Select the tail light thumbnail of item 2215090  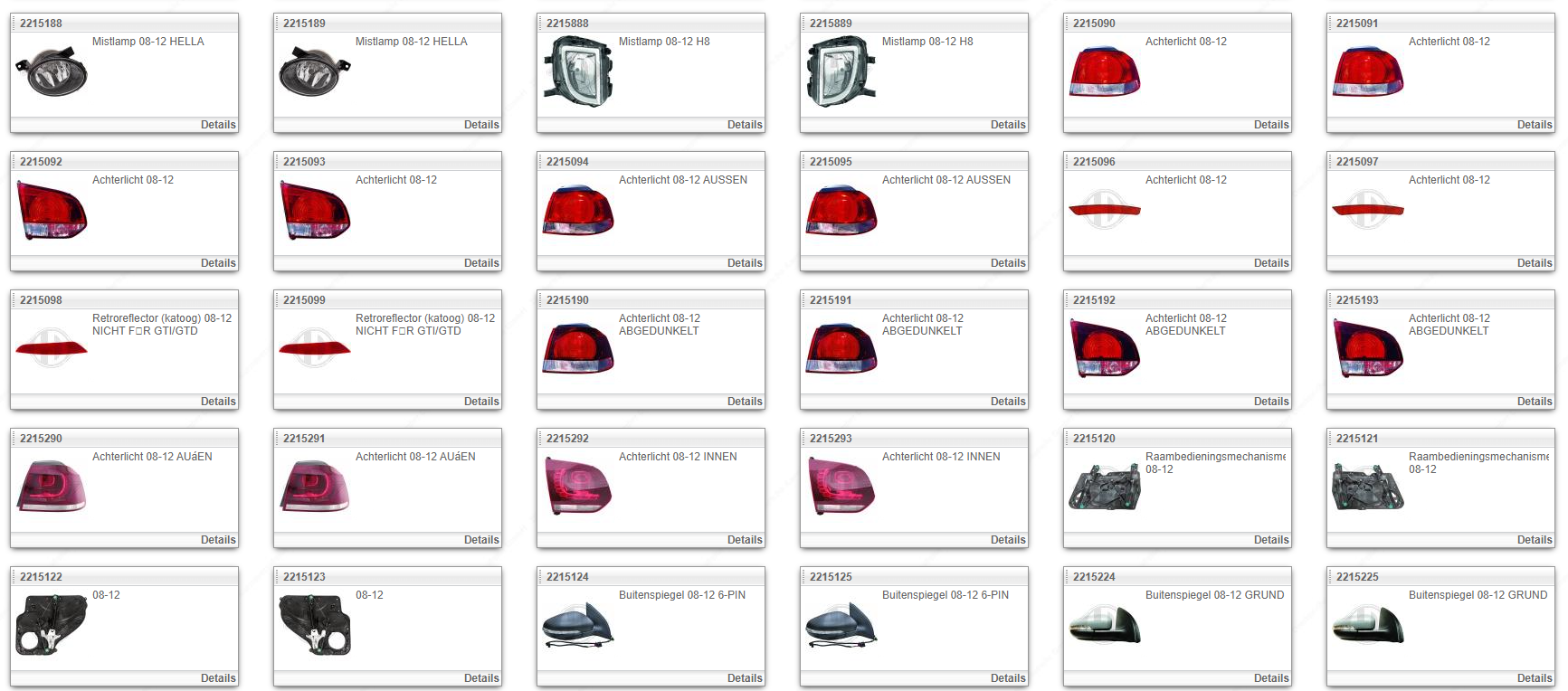tap(1105, 72)
